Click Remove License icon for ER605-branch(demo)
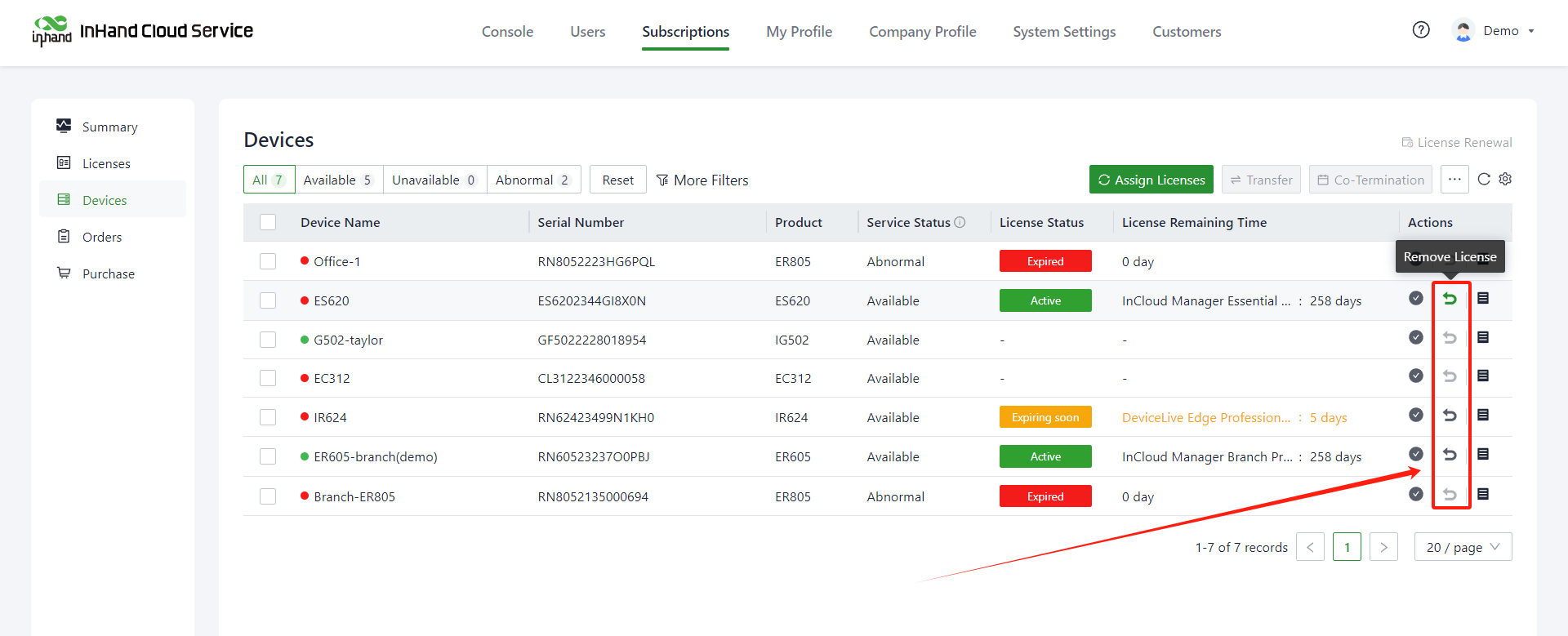1568x636 pixels. coord(1450,455)
